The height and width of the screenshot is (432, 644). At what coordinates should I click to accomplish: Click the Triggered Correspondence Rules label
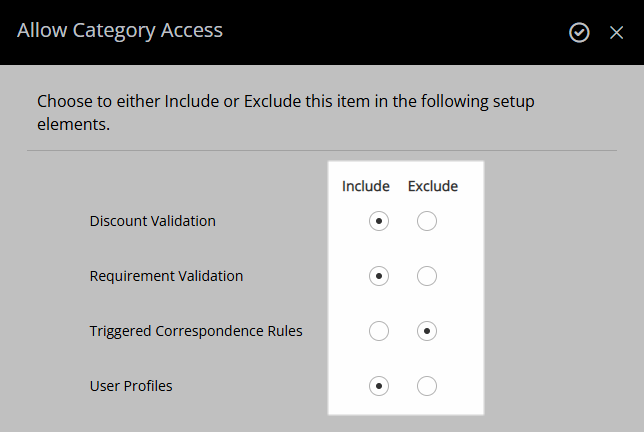coord(196,331)
